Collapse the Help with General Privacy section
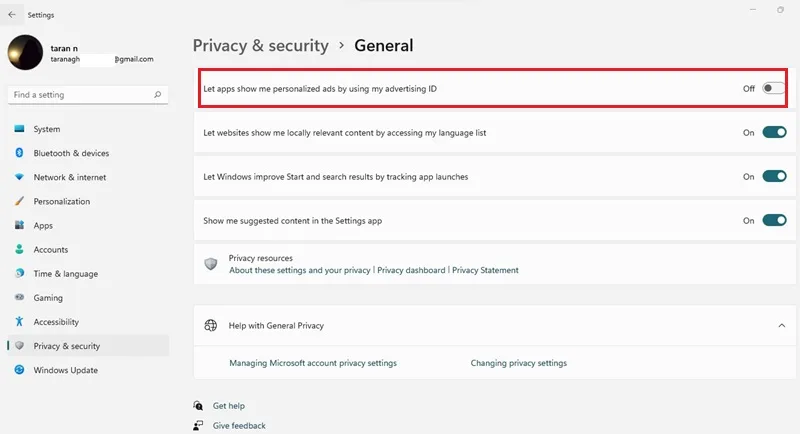 click(782, 325)
